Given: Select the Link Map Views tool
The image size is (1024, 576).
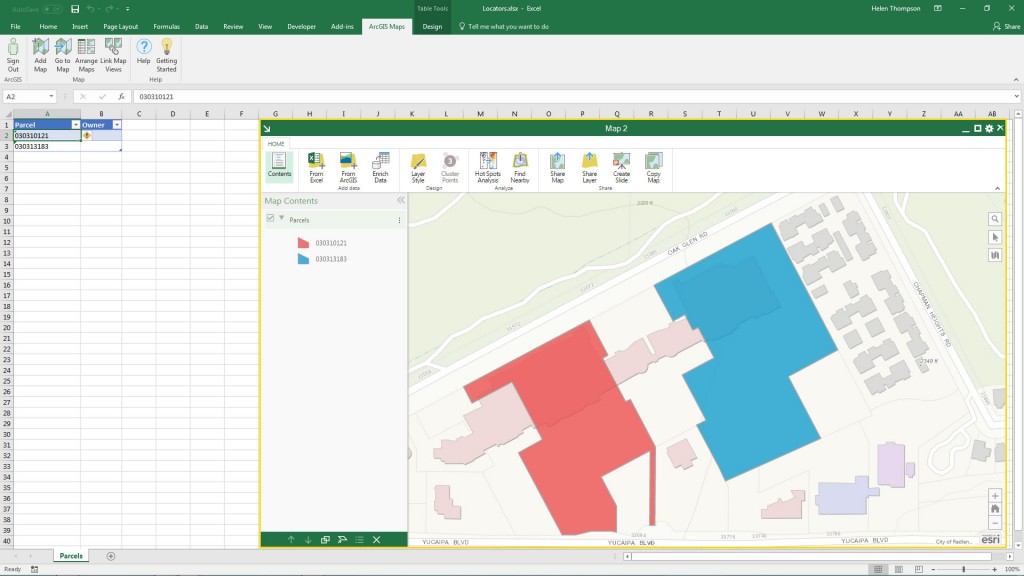Looking at the screenshot, I should pyautogui.click(x=113, y=55).
